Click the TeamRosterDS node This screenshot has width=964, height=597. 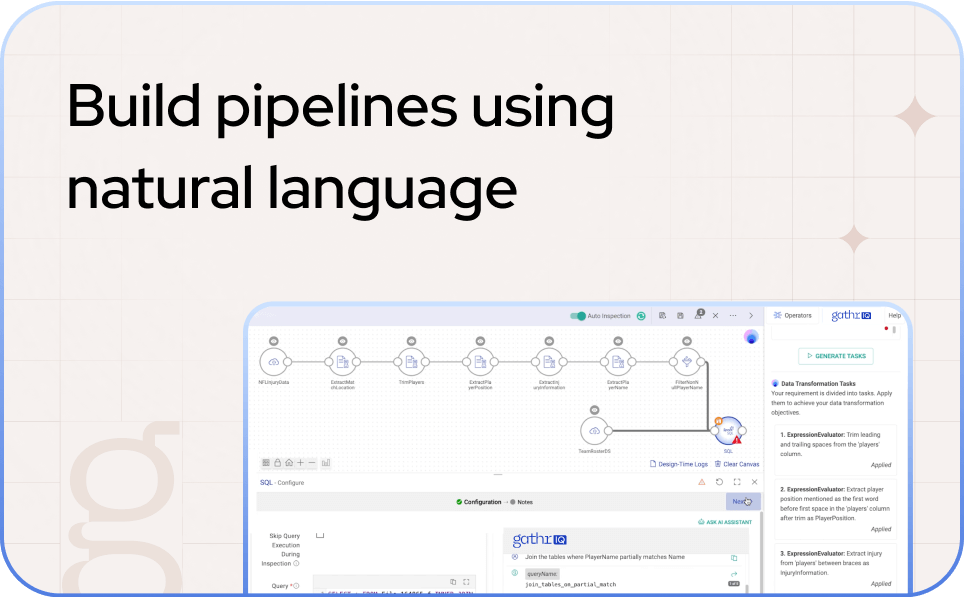point(595,430)
